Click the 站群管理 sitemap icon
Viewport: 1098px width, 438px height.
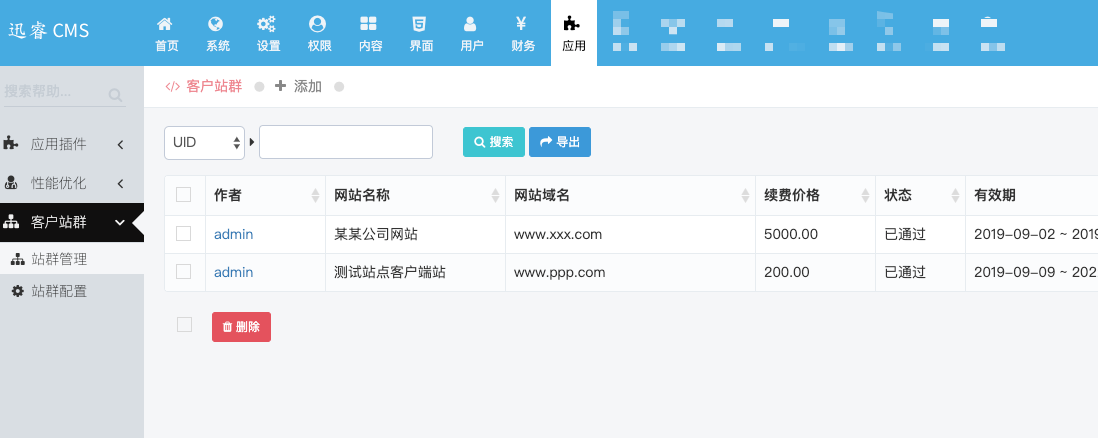click(x=18, y=259)
